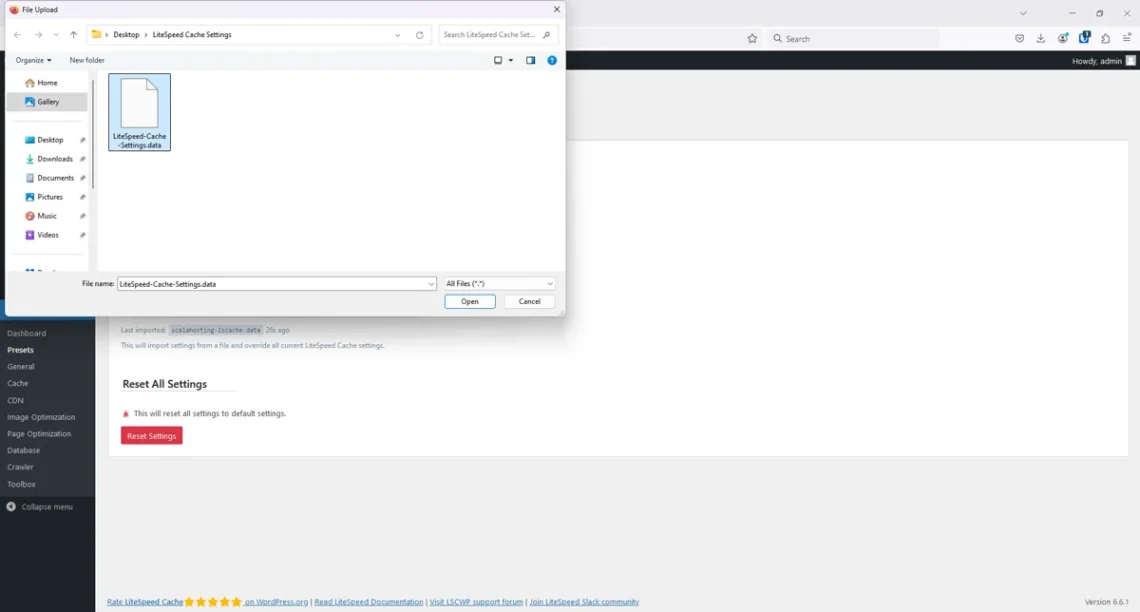This screenshot has height=612, width=1140.
Task: Open the All Files type dropdown
Action: tap(499, 284)
